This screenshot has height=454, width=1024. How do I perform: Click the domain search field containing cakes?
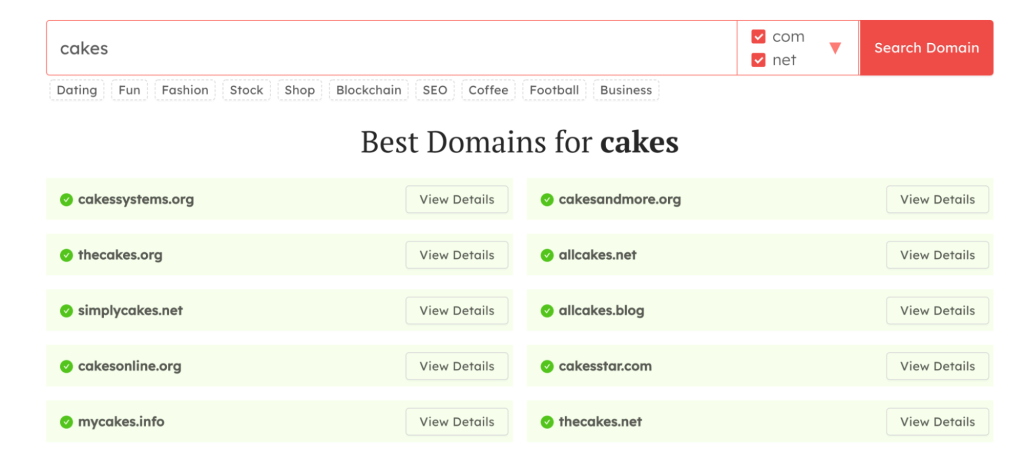coord(390,48)
